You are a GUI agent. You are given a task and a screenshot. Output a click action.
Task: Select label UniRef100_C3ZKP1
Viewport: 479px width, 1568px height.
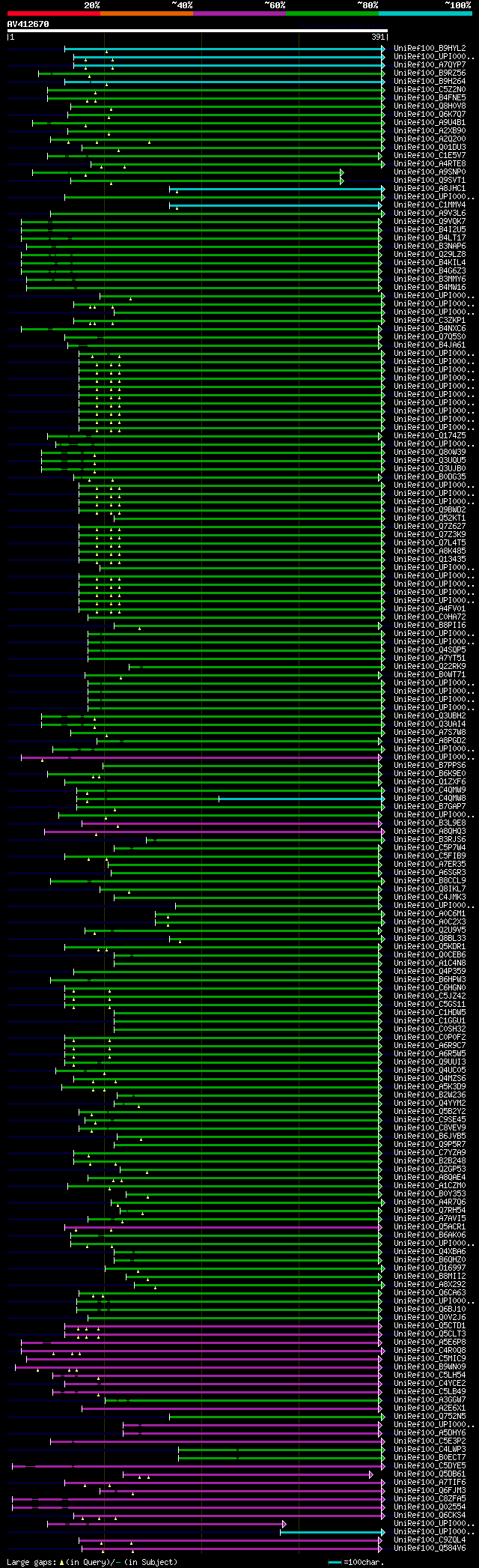click(430, 321)
